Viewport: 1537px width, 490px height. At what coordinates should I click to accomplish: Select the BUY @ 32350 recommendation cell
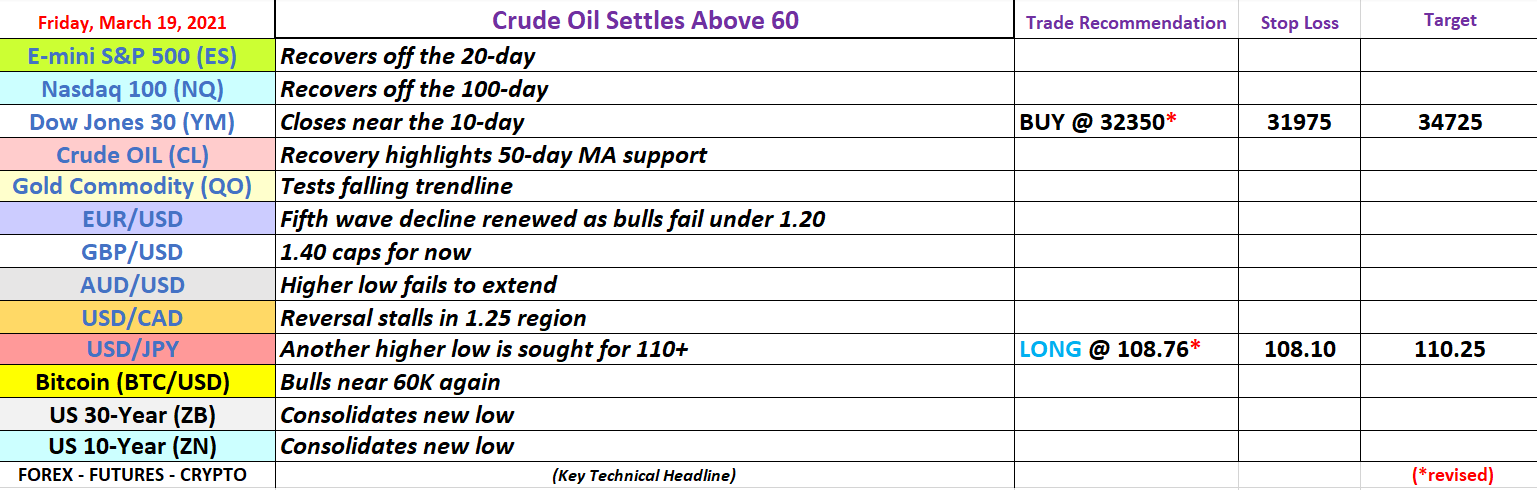point(1126,122)
